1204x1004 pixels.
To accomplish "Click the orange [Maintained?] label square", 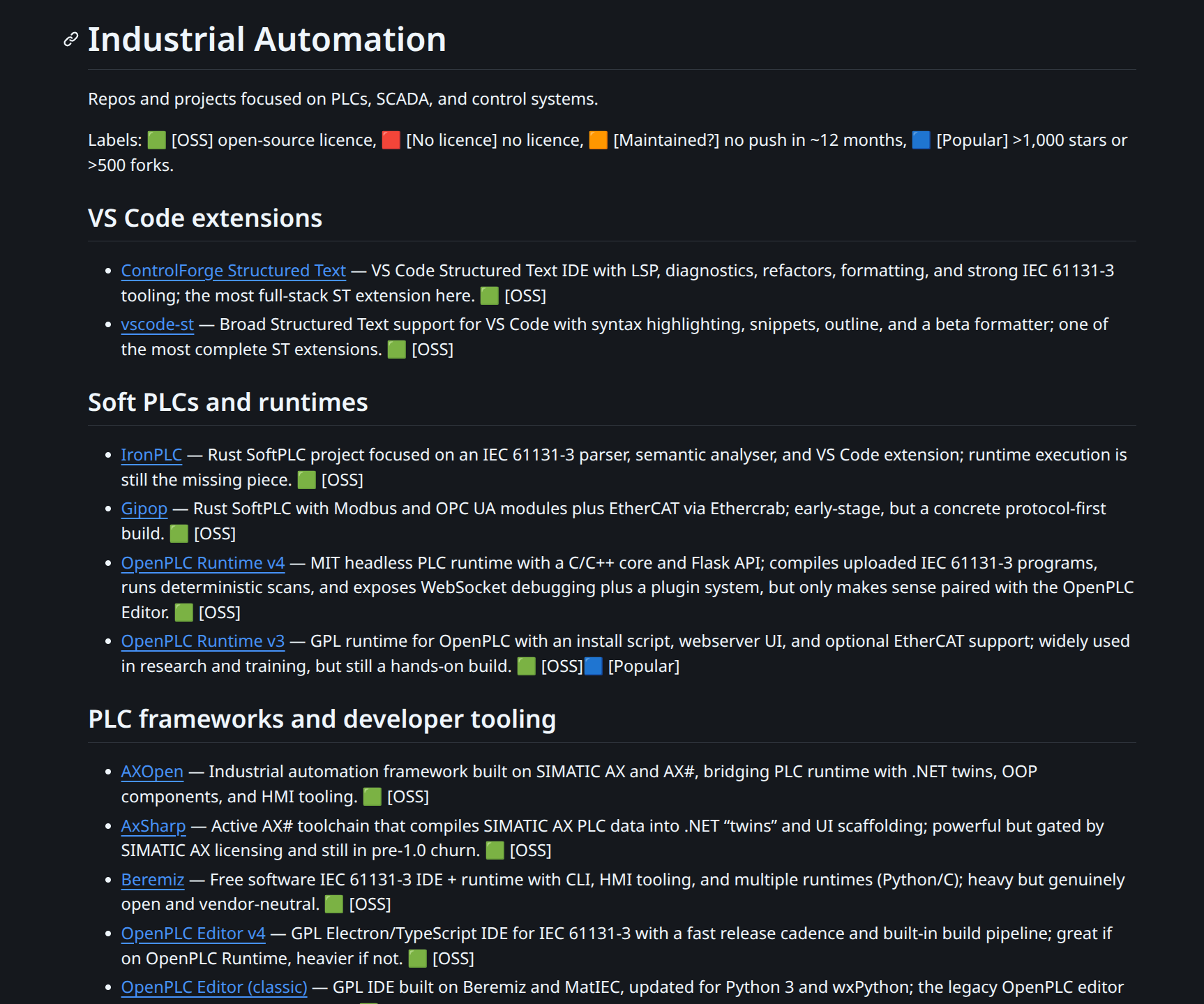I will 599,140.
